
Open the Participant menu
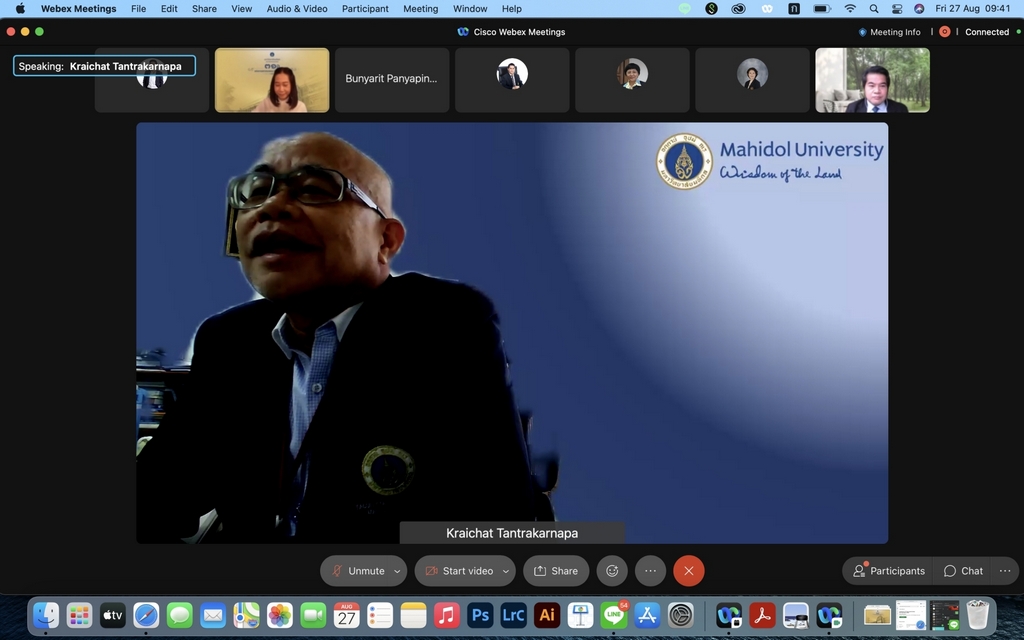[x=365, y=9]
